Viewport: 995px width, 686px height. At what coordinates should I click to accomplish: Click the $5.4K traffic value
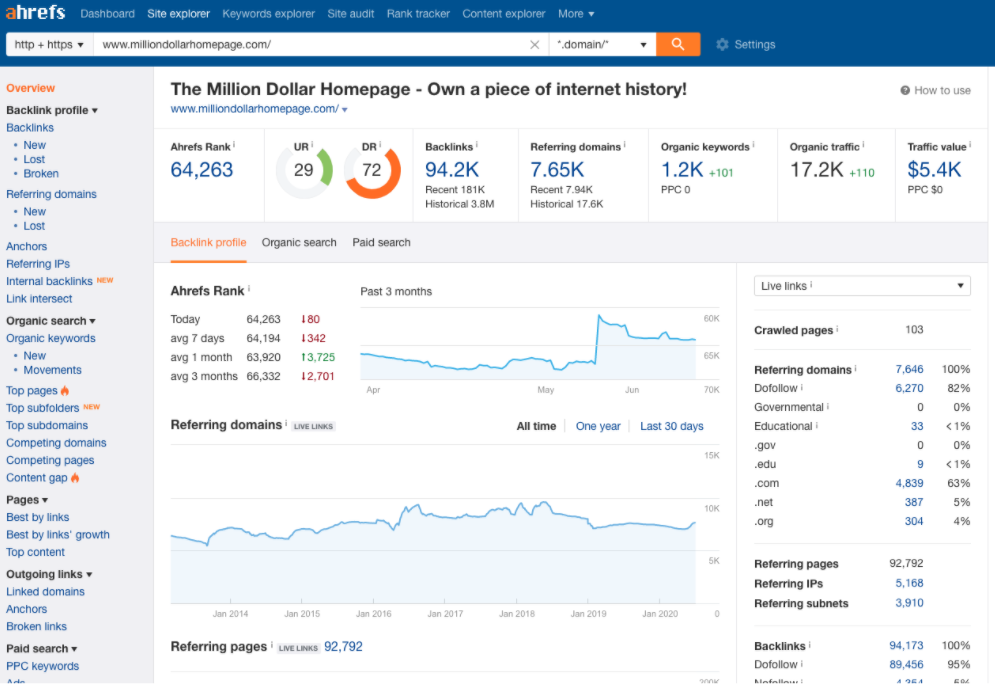(934, 169)
